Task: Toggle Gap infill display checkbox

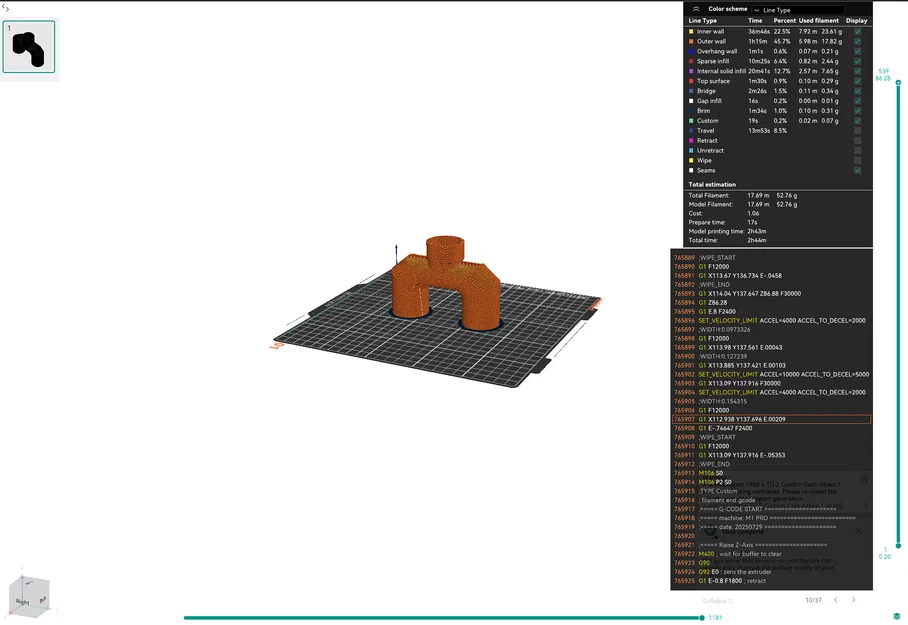Action: click(x=858, y=101)
